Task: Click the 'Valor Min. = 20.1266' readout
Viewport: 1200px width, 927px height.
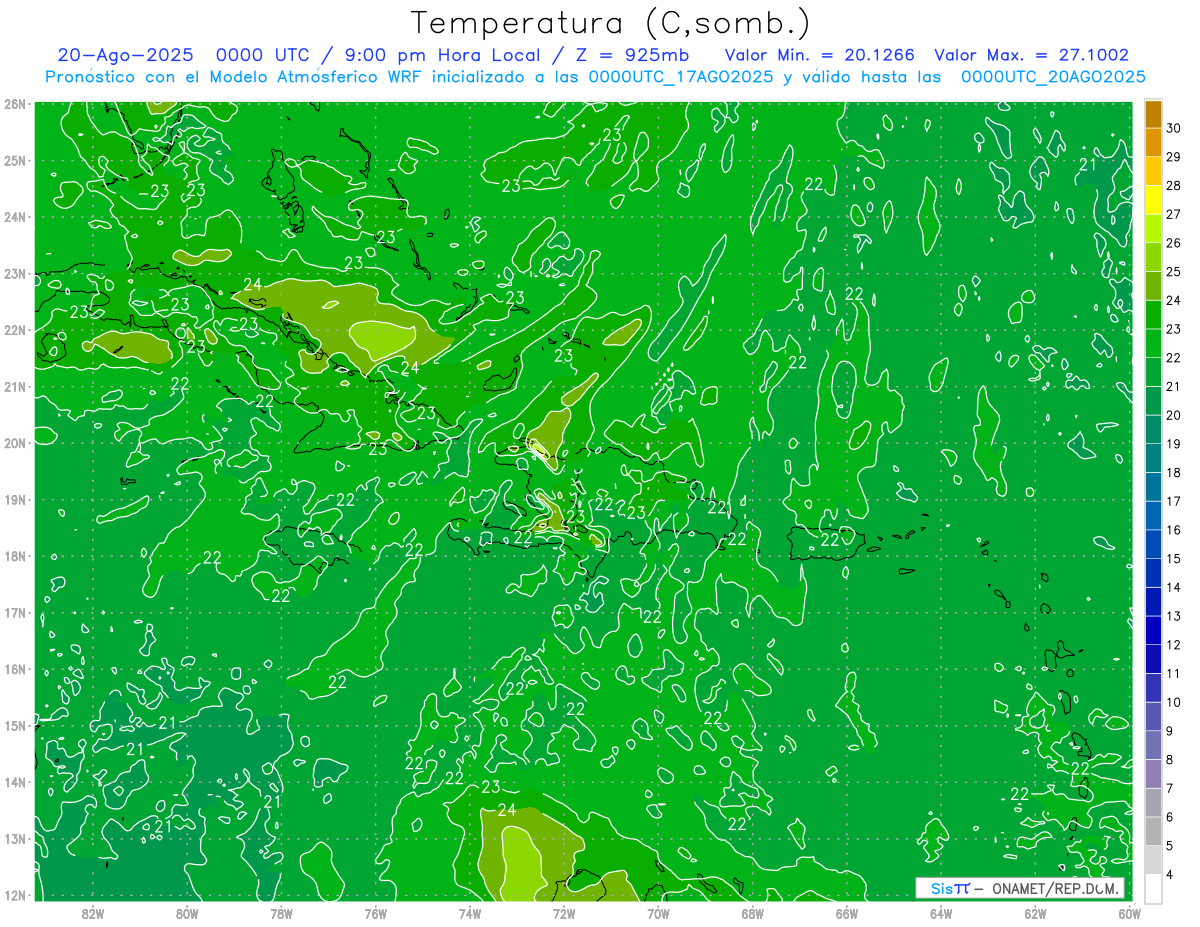Action: (820, 55)
